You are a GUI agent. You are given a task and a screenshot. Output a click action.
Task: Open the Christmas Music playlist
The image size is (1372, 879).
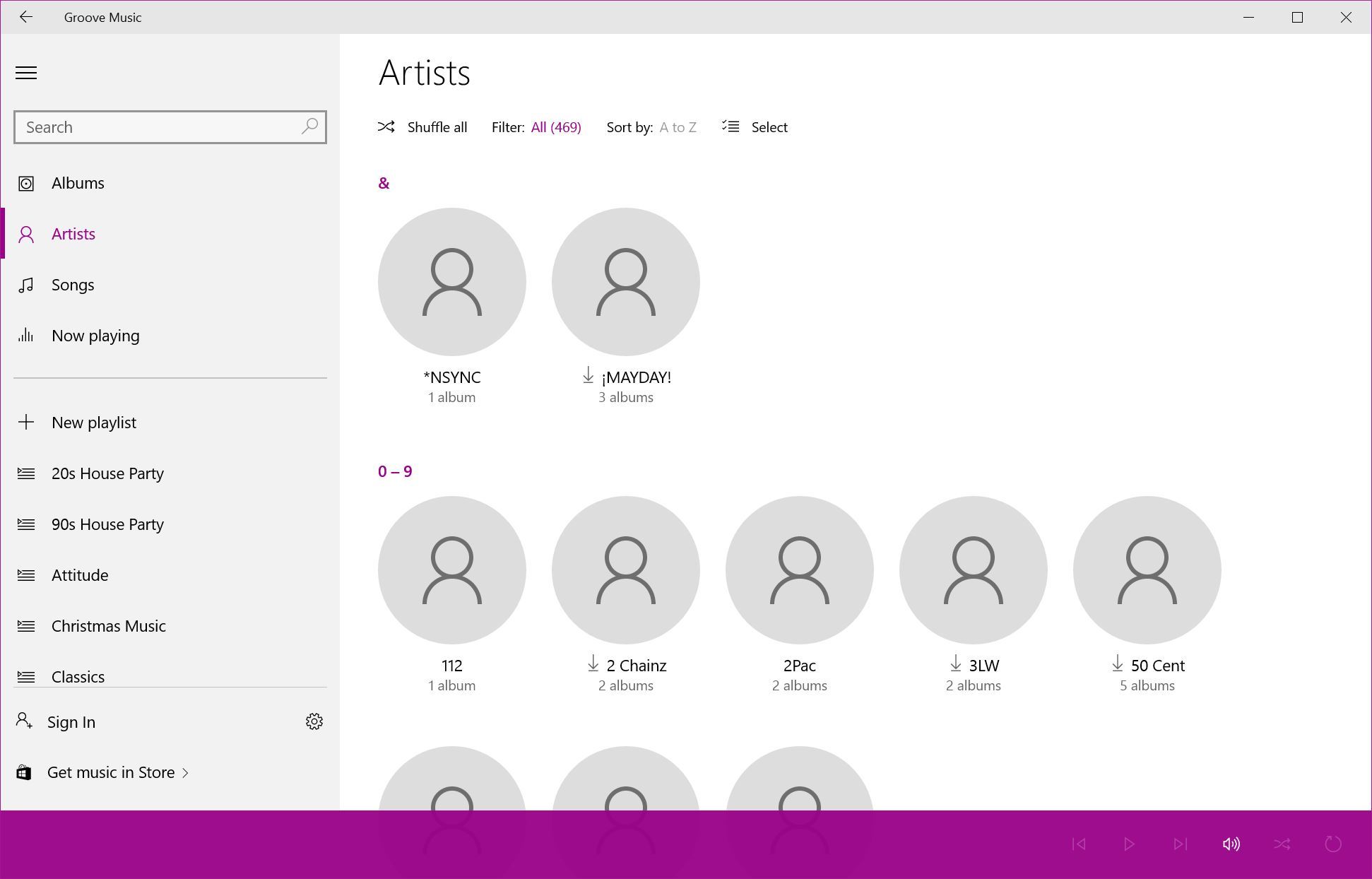pos(108,625)
